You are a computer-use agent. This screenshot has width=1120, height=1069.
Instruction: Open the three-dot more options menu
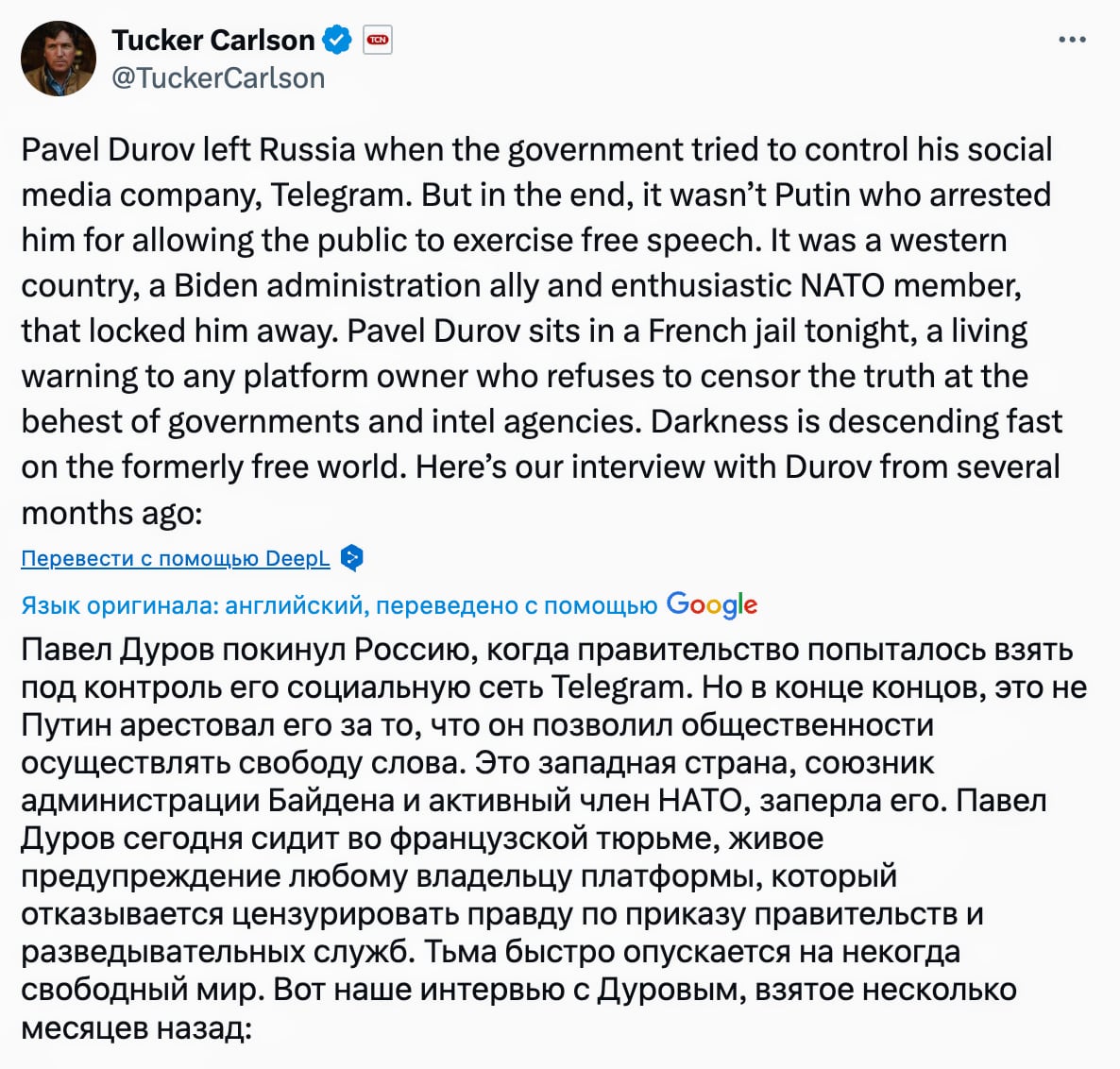(x=1073, y=41)
